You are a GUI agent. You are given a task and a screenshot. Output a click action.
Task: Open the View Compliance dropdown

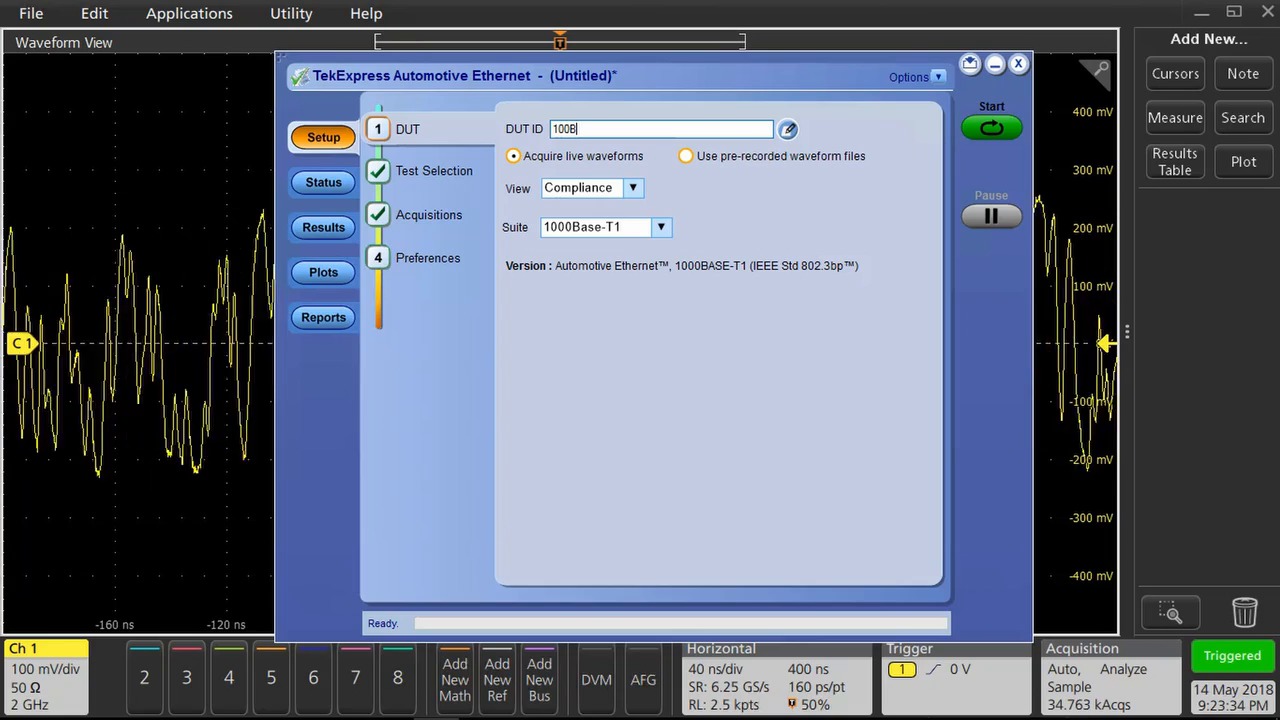pyautogui.click(x=632, y=187)
